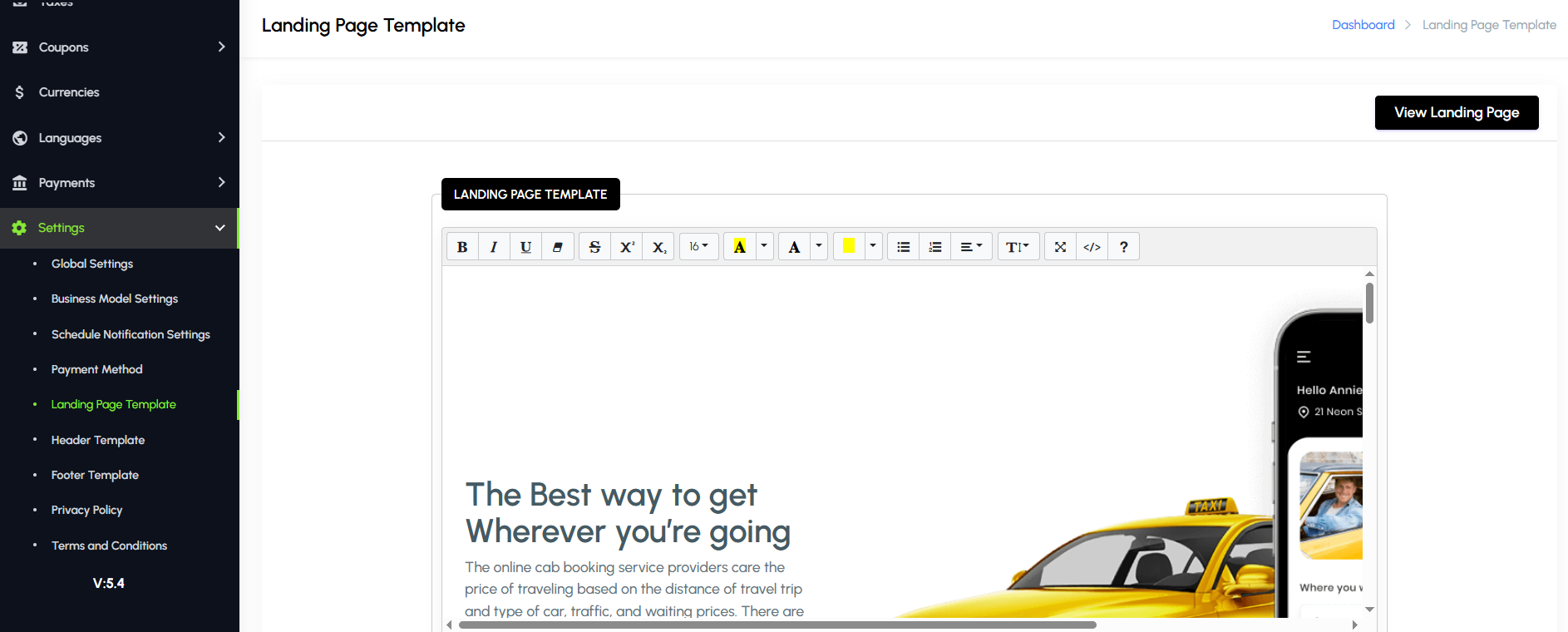Click the View Landing Page button
1568x632 pixels.
click(1456, 112)
